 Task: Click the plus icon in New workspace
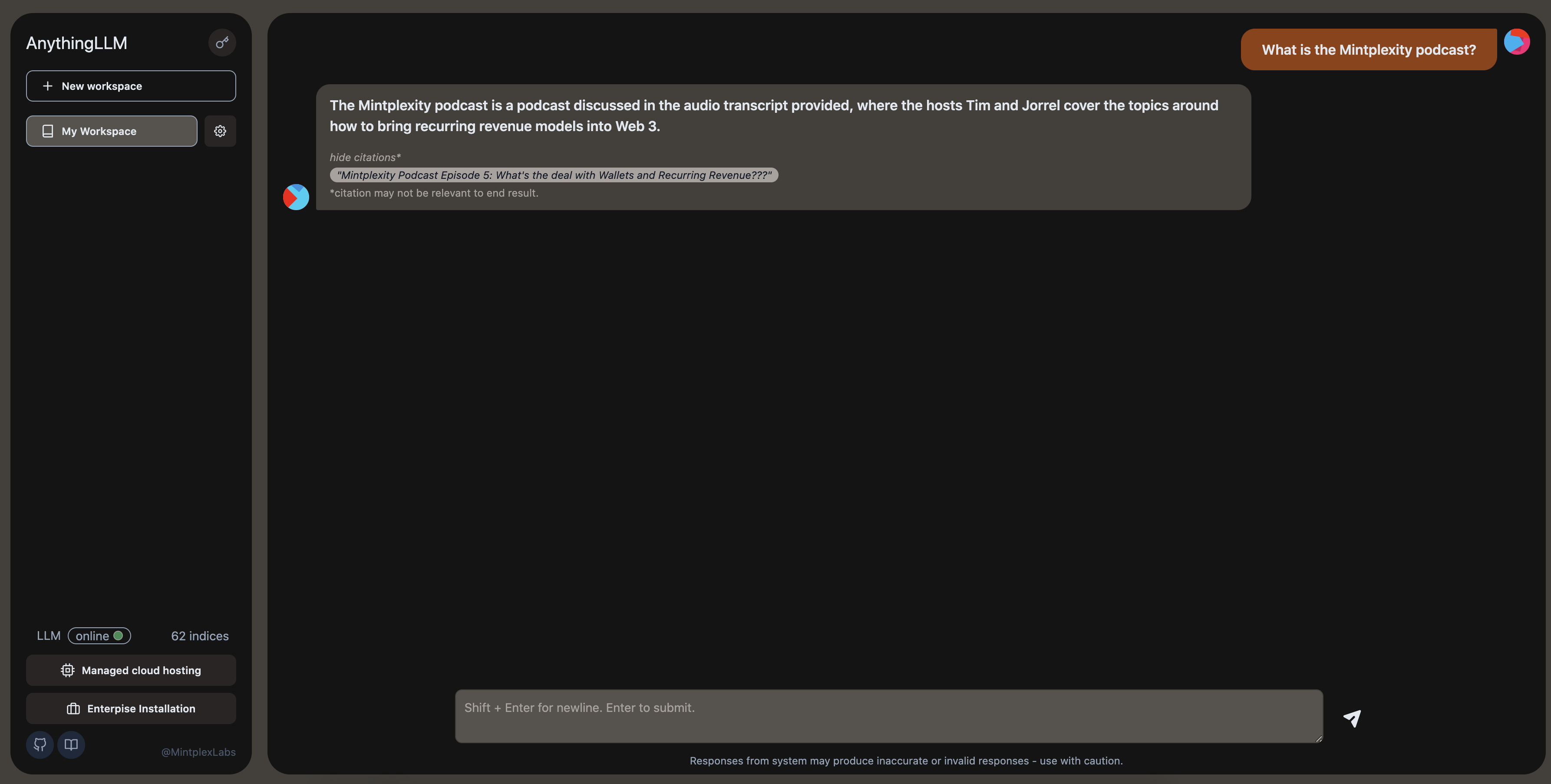48,86
